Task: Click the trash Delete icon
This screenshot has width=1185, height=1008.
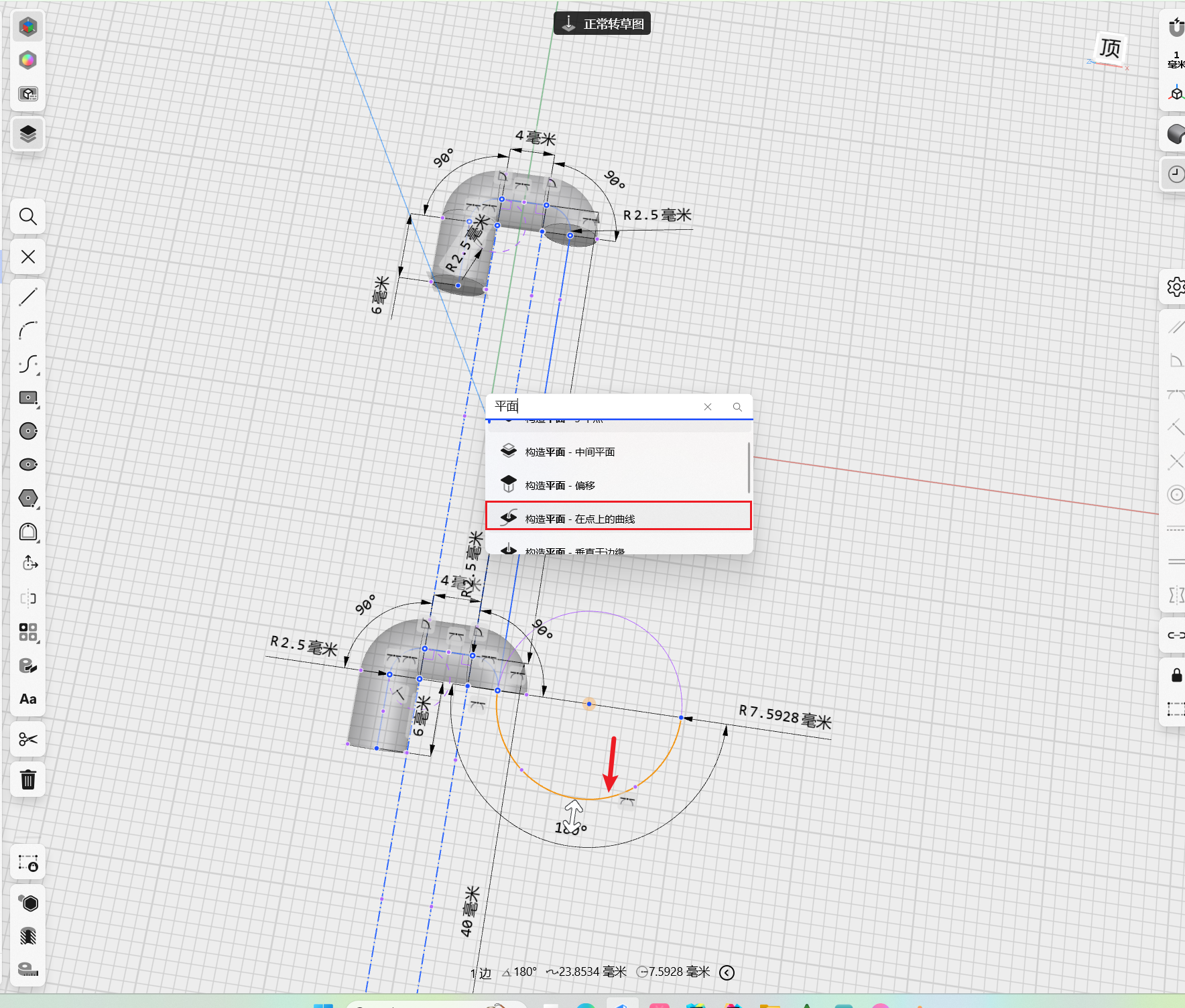Action: click(x=28, y=779)
